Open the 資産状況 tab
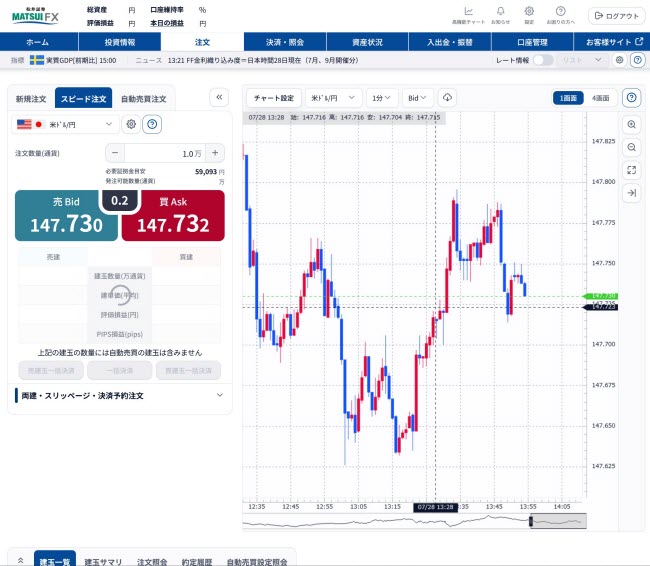Image resolution: width=650 pixels, height=566 pixels. (367, 42)
